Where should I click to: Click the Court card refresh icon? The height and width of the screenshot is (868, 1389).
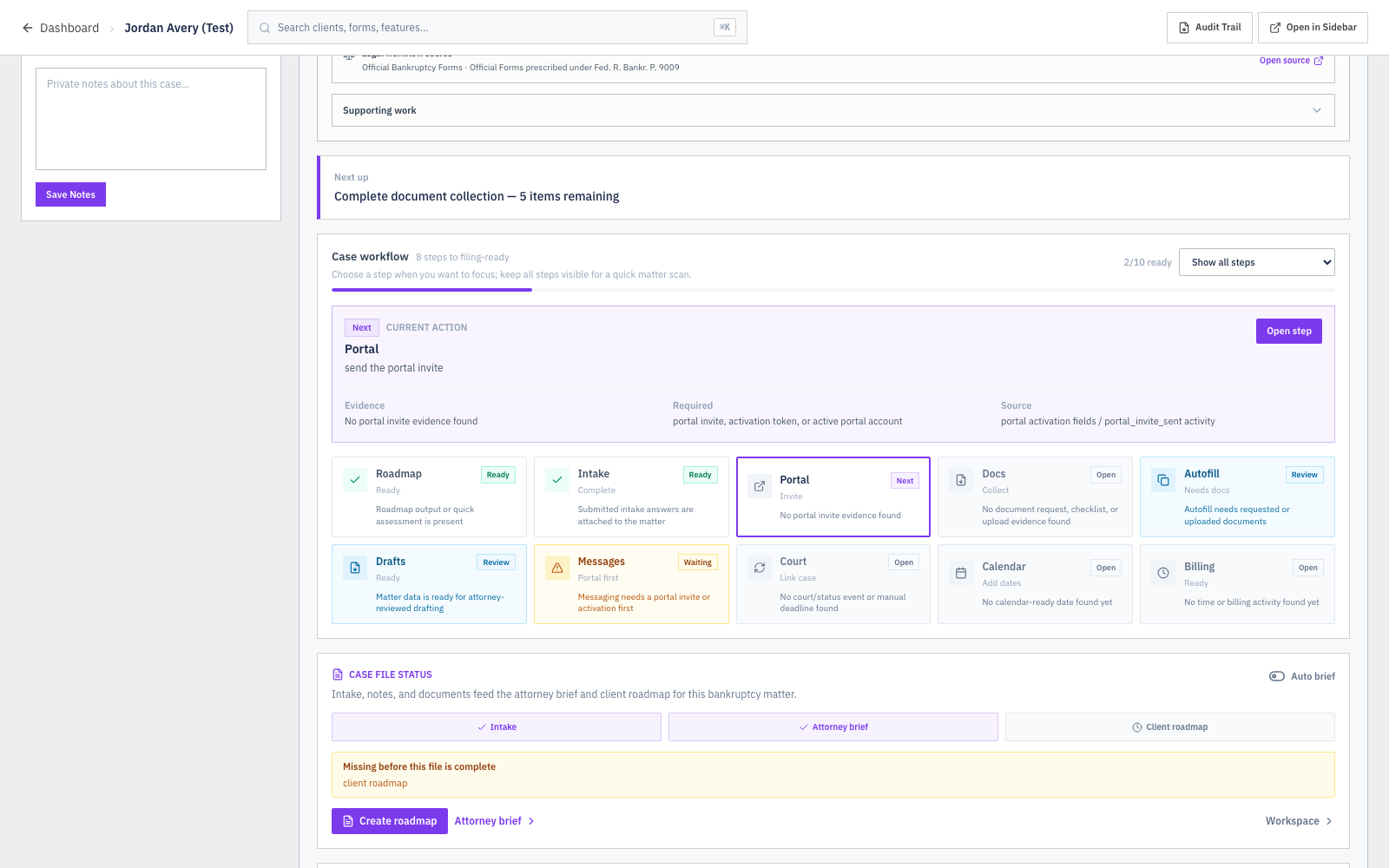click(760, 568)
